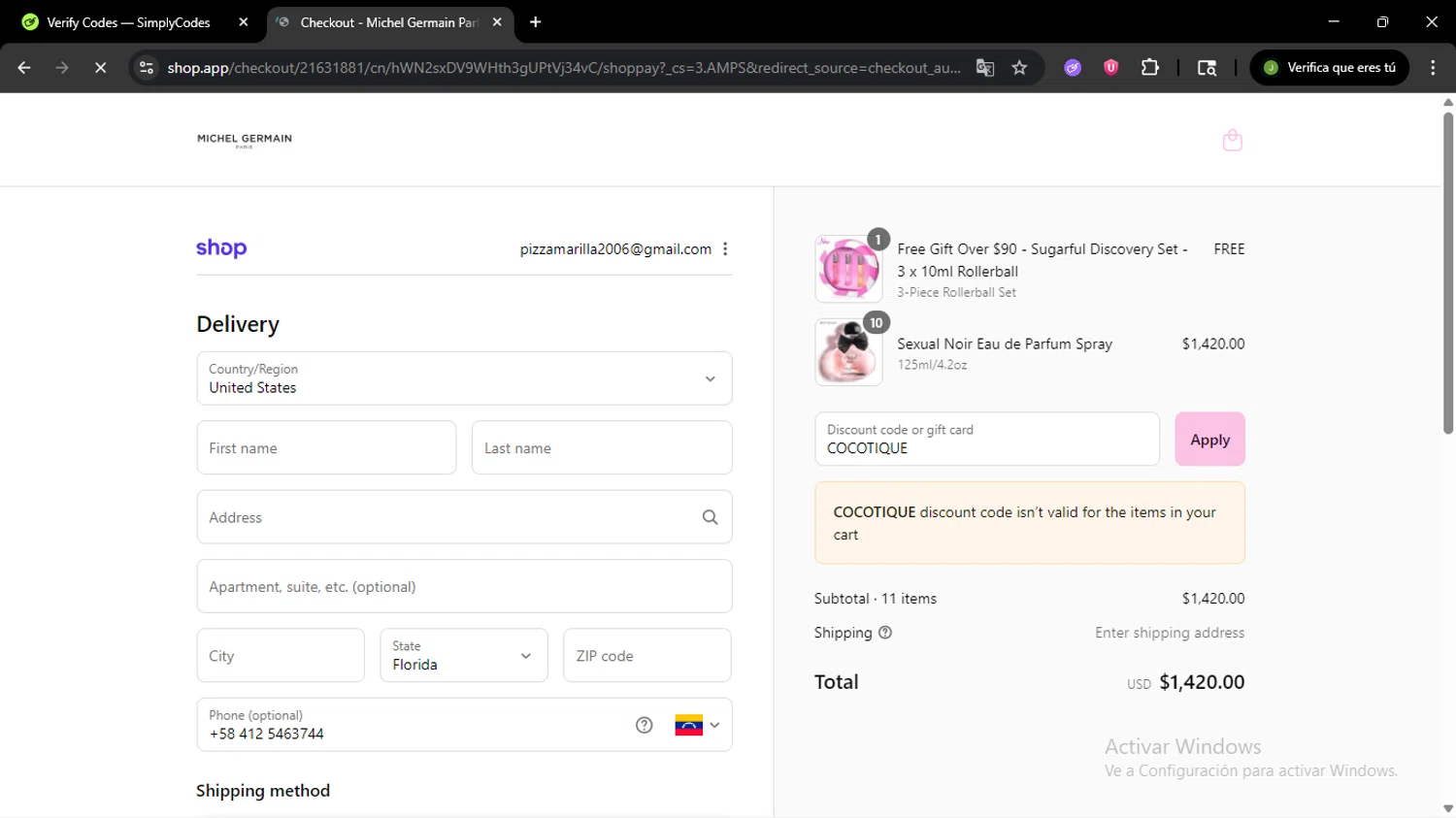This screenshot has height=818, width=1456.
Task: Open the media control icon in toolbar
Action: point(1207,67)
